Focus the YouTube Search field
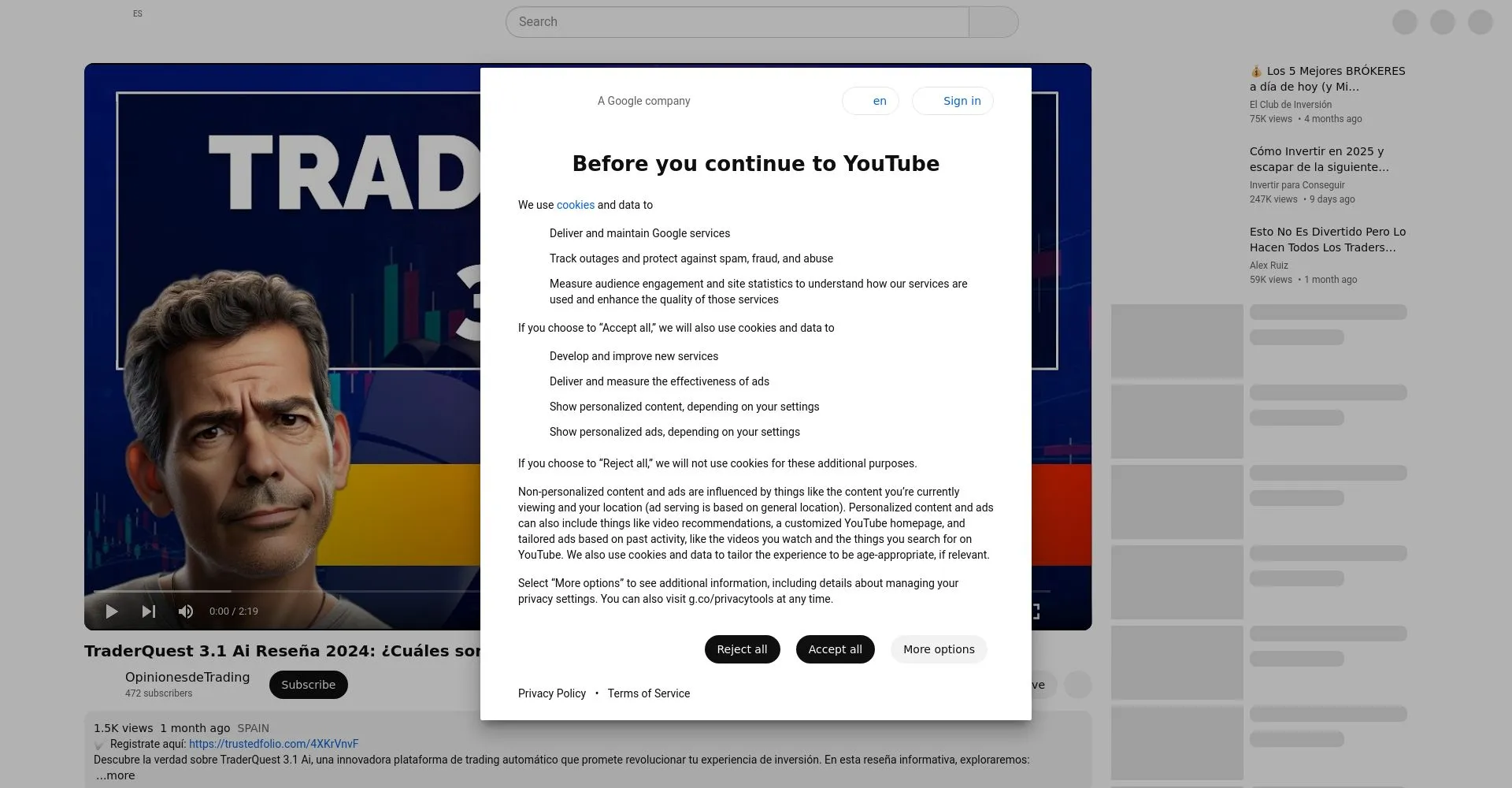Viewport: 1512px width, 788px height. tap(737, 22)
